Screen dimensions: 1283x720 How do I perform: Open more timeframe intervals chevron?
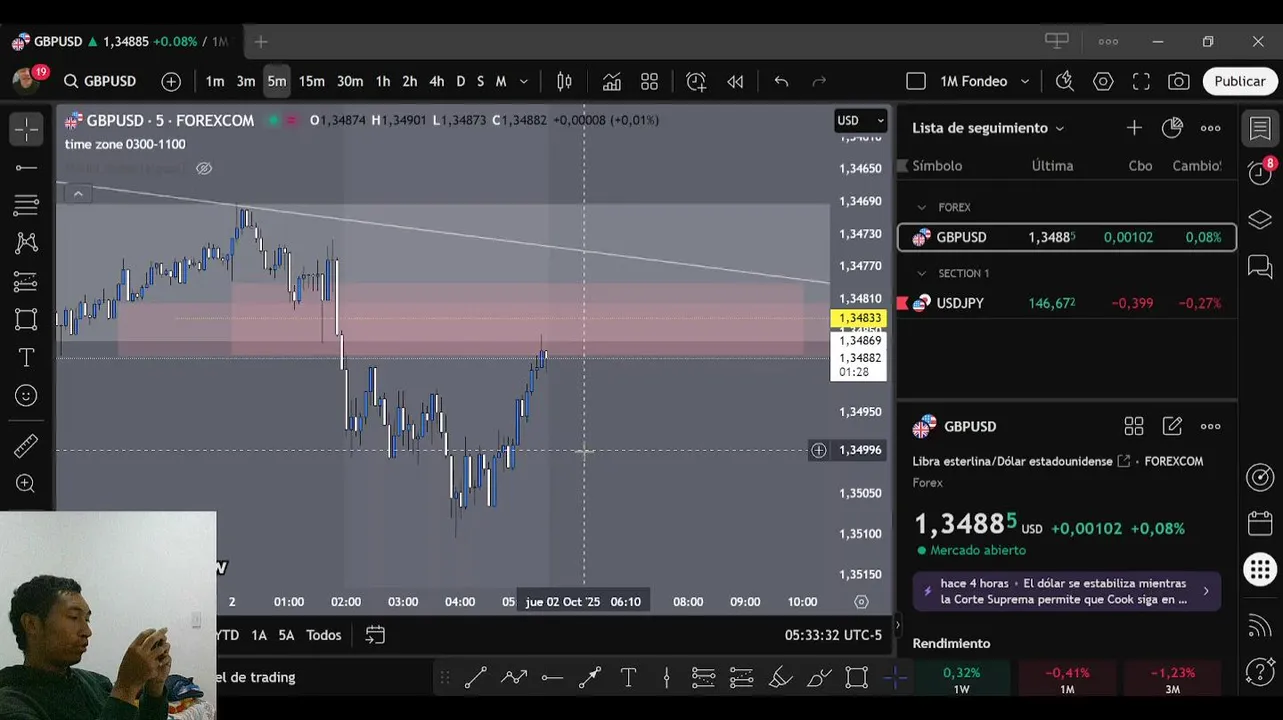(523, 81)
